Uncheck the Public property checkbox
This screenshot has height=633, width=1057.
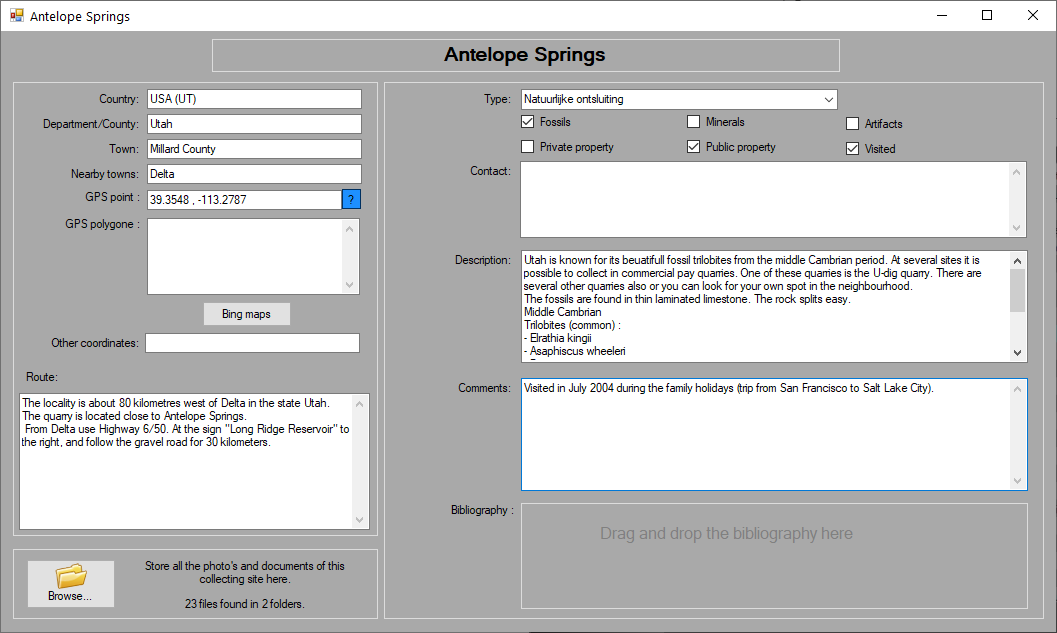pos(694,147)
